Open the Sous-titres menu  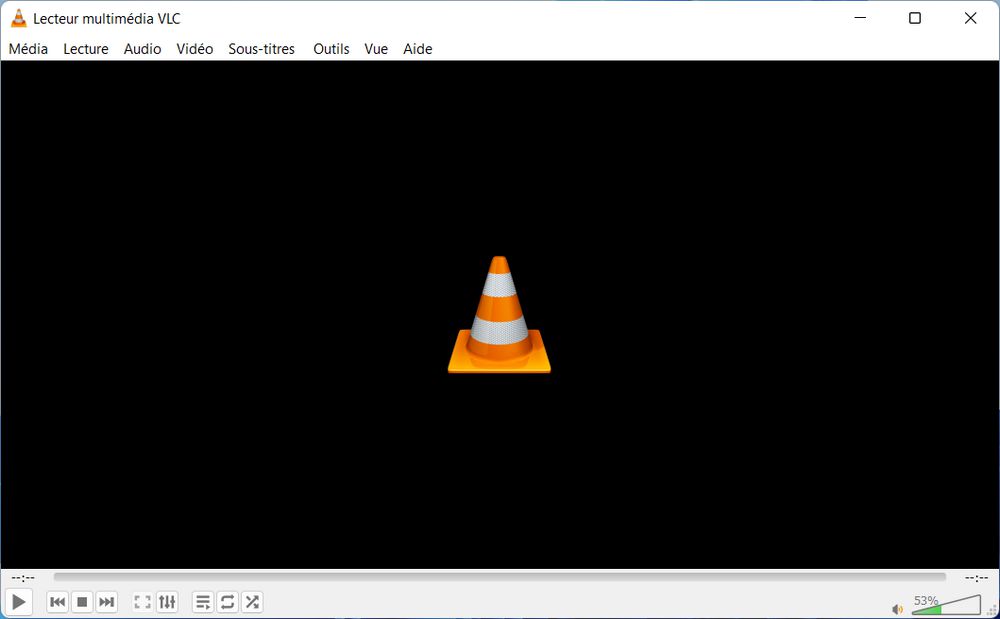point(261,49)
